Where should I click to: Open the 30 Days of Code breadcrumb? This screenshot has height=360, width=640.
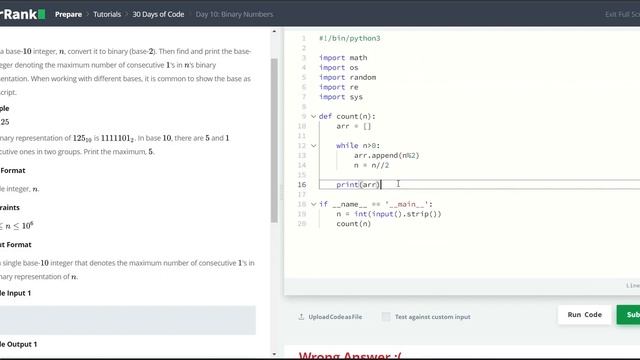[x=158, y=14]
